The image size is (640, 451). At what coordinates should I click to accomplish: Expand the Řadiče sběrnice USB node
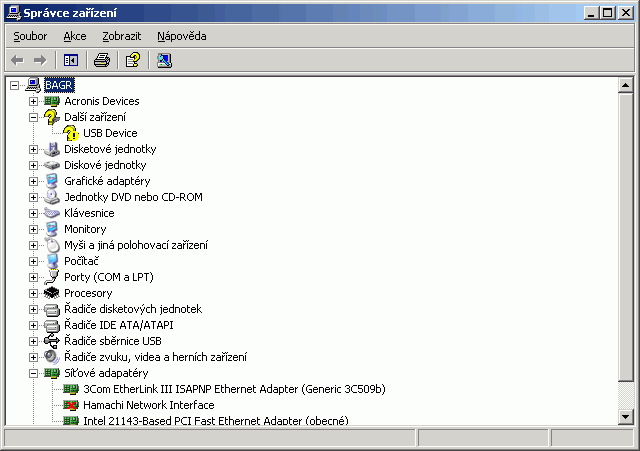(x=33, y=341)
